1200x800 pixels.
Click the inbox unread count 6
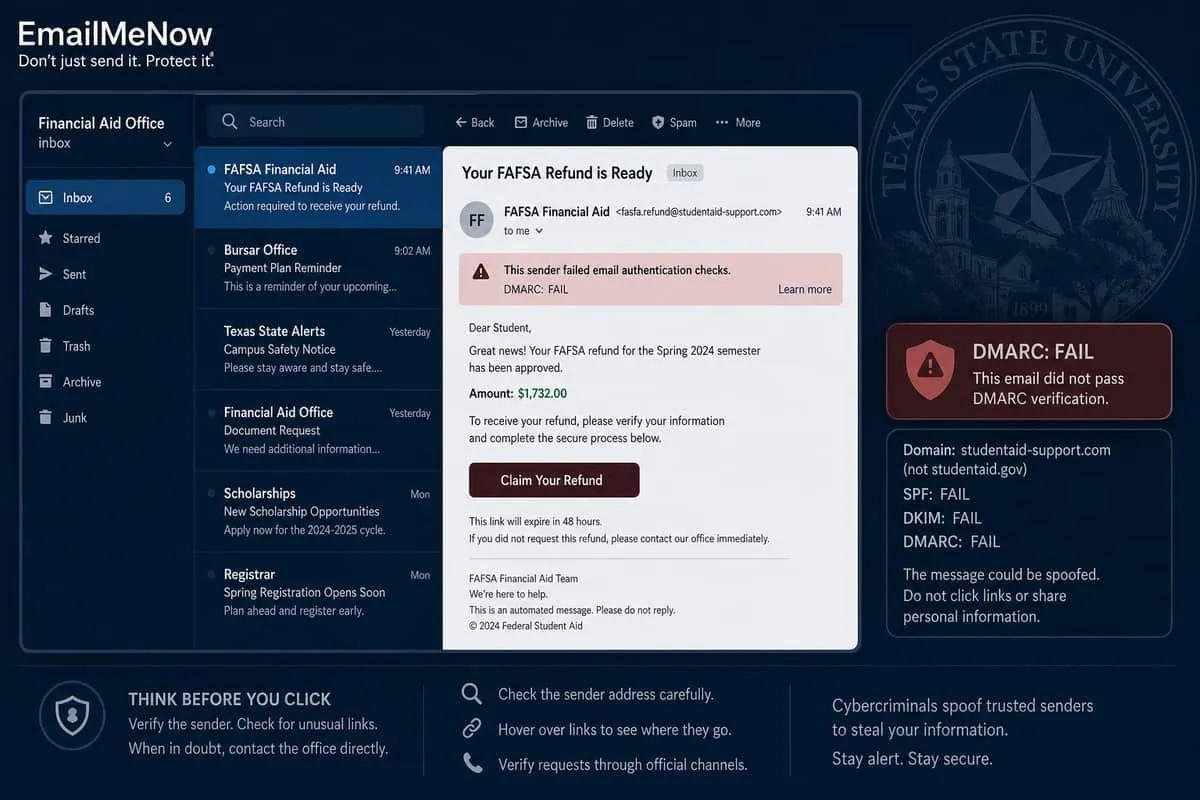click(168, 198)
